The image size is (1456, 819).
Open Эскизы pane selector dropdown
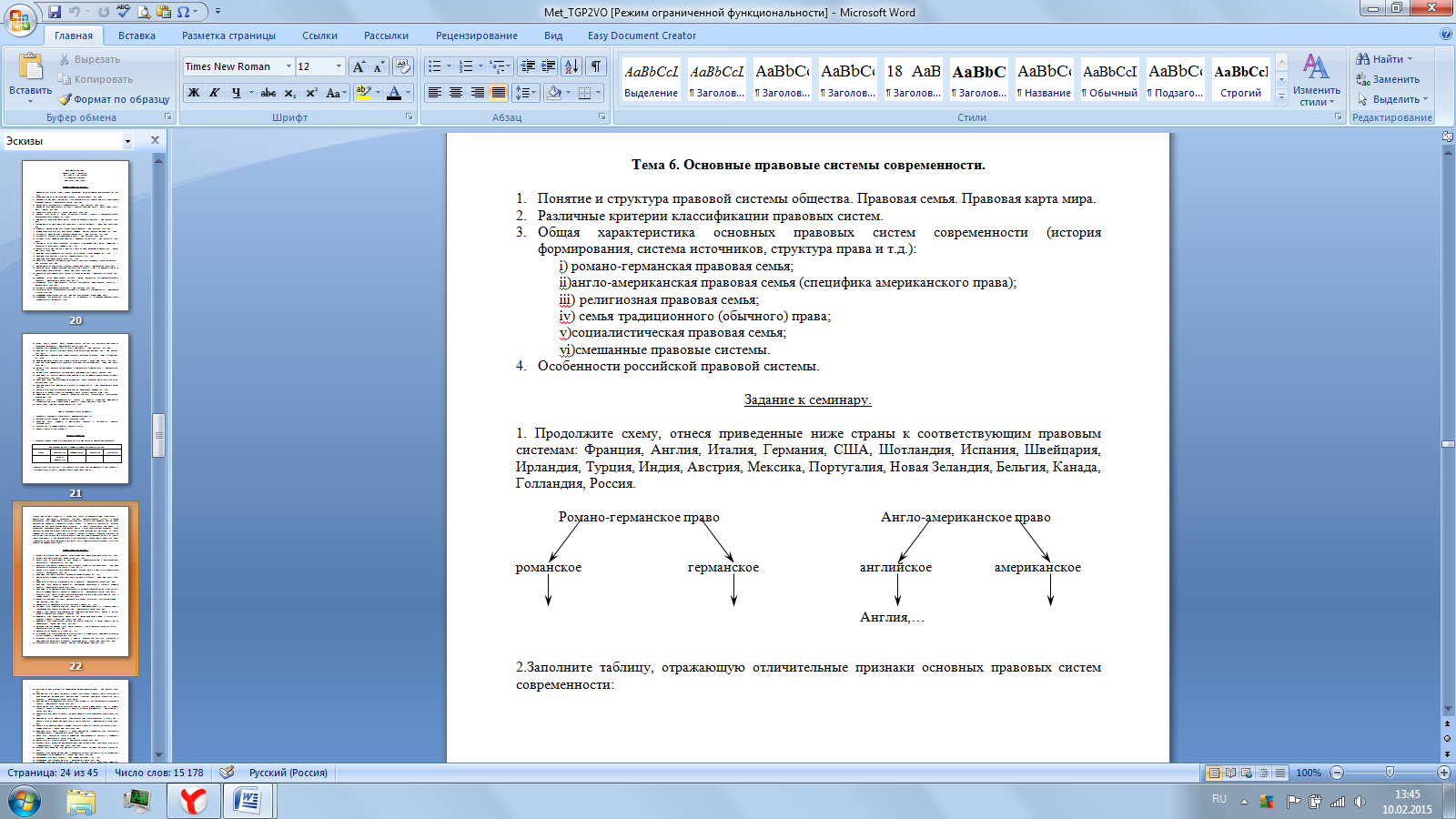pyautogui.click(x=127, y=141)
